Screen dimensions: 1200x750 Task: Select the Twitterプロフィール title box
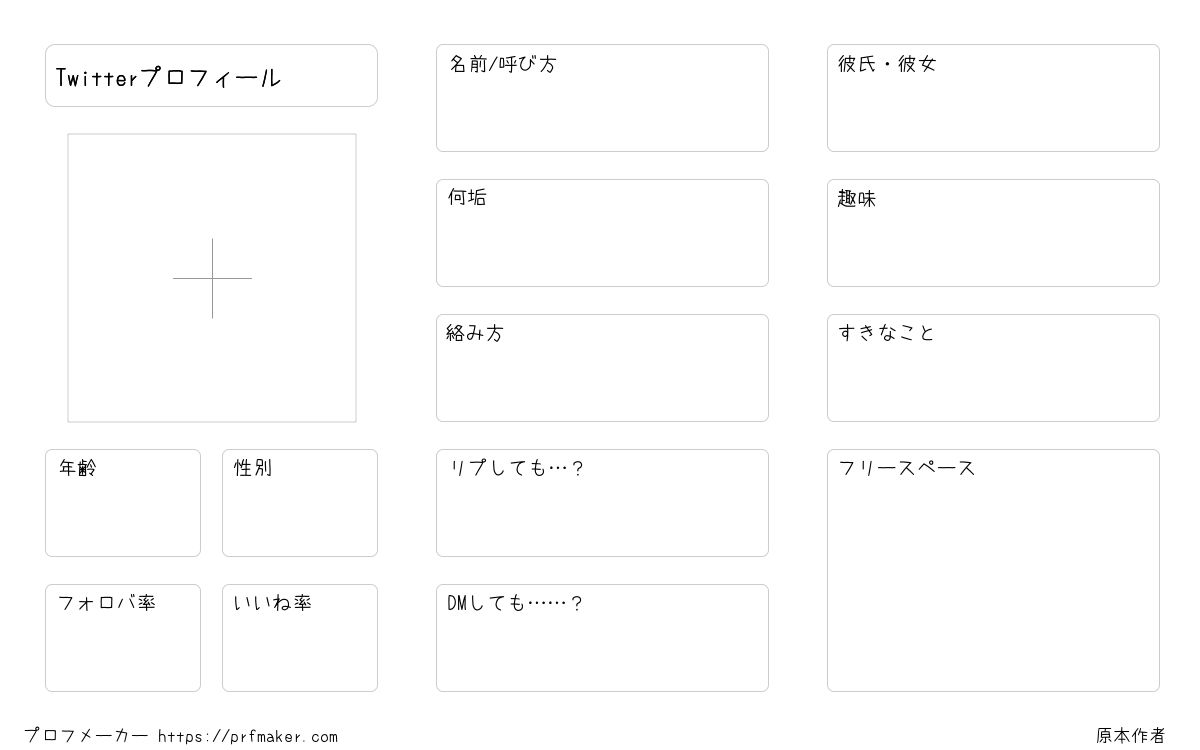tap(211, 75)
